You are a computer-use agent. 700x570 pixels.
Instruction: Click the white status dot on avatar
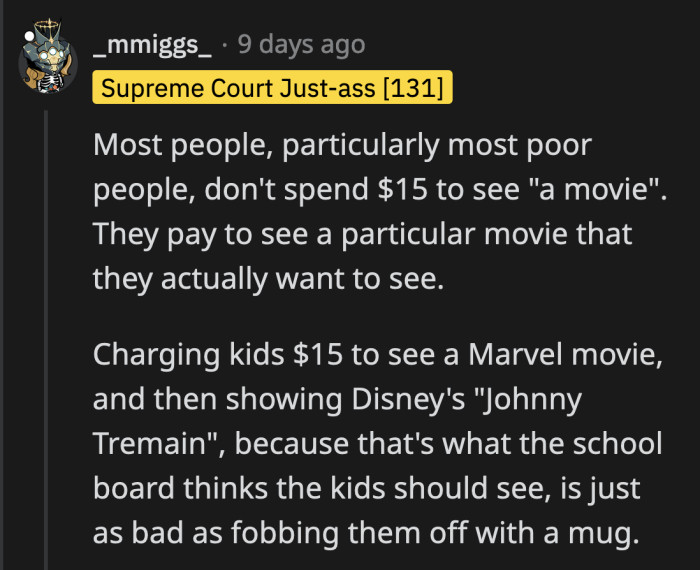pos(28,37)
